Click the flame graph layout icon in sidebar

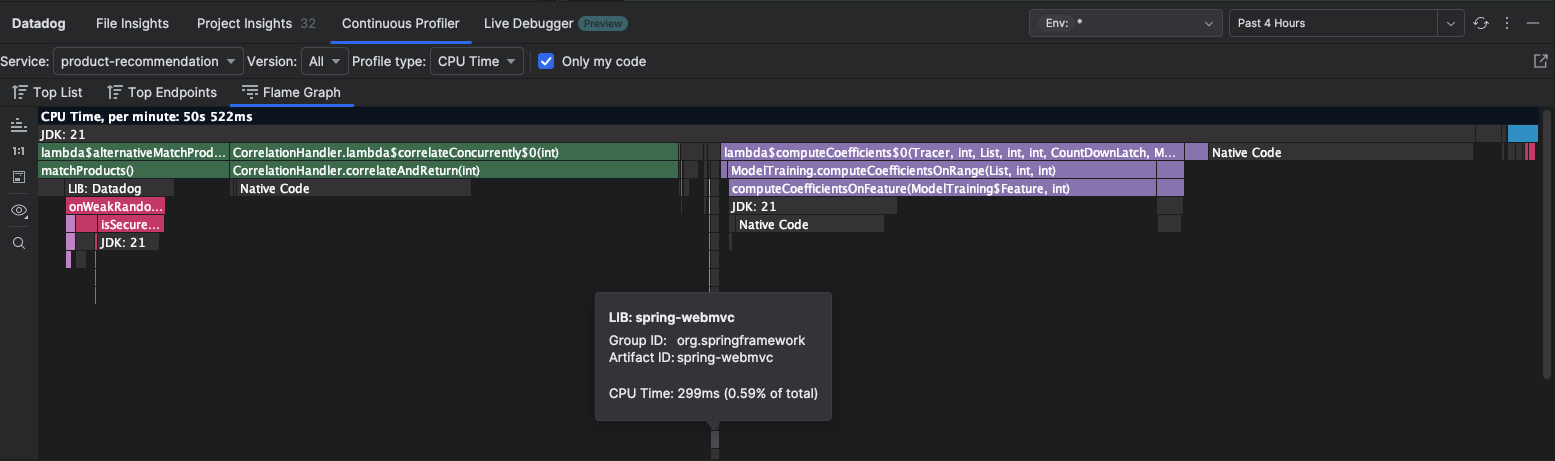[x=18, y=126]
